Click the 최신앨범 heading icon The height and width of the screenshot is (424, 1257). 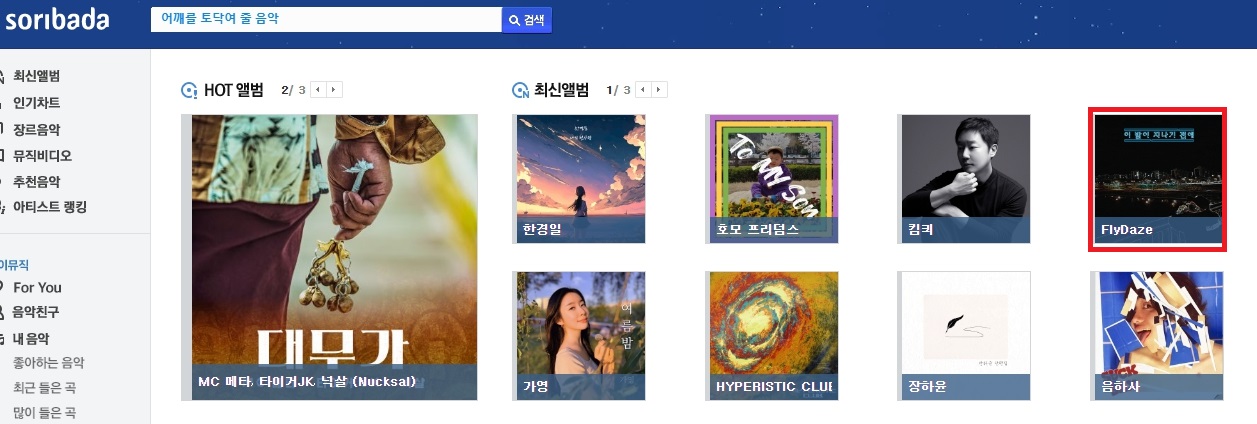pyautogui.click(x=520, y=91)
